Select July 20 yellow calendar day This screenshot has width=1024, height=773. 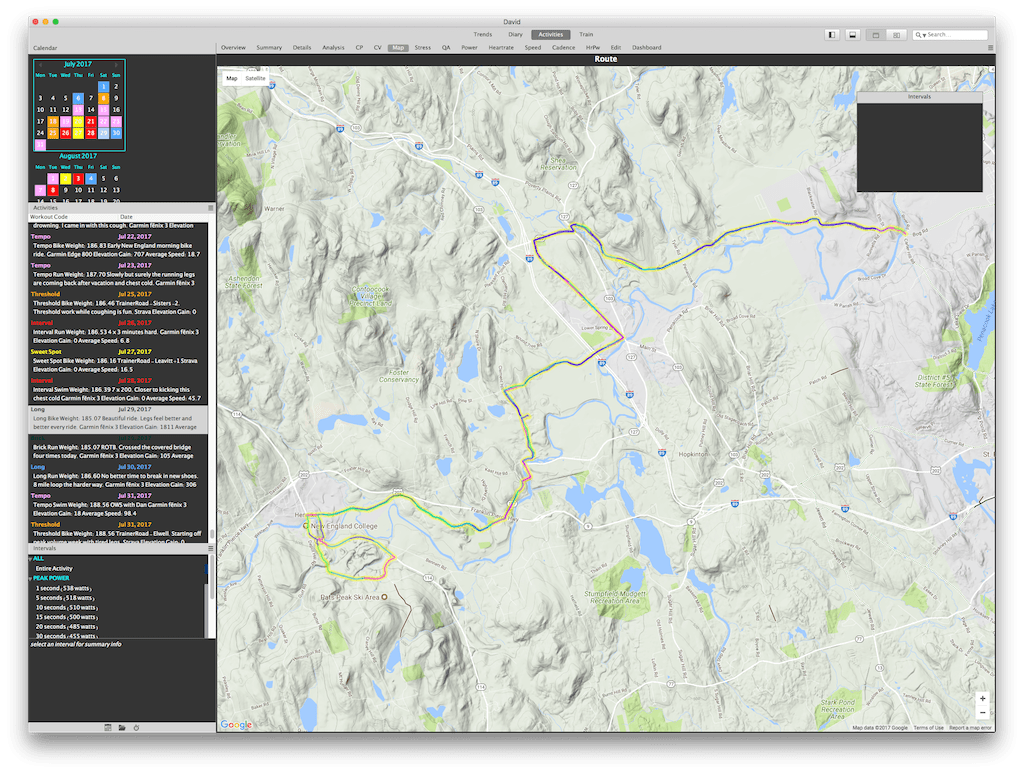(78, 121)
